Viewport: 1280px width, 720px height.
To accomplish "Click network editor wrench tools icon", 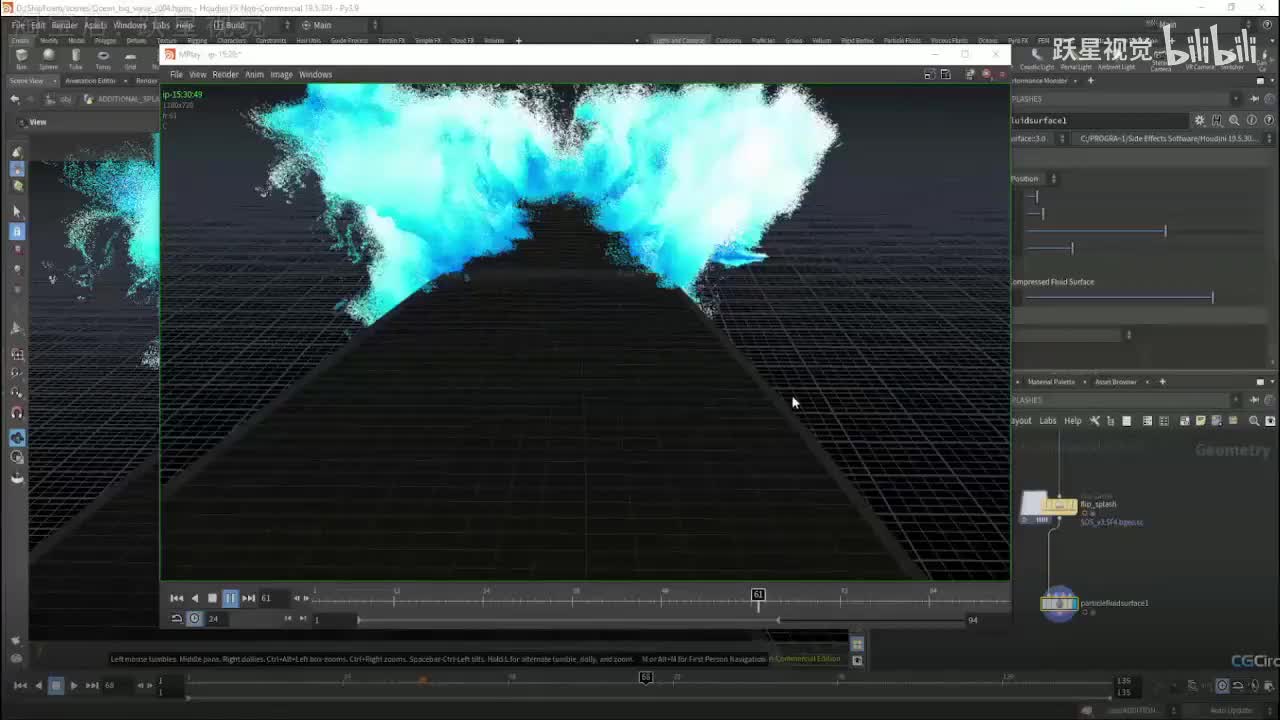I will (x=1094, y=421).
